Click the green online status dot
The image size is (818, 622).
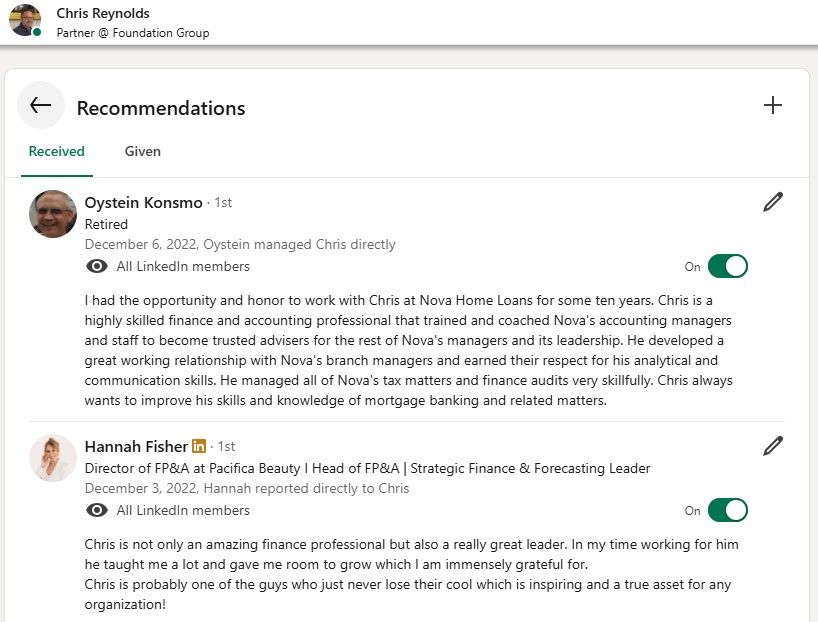[x=37, y=32]
